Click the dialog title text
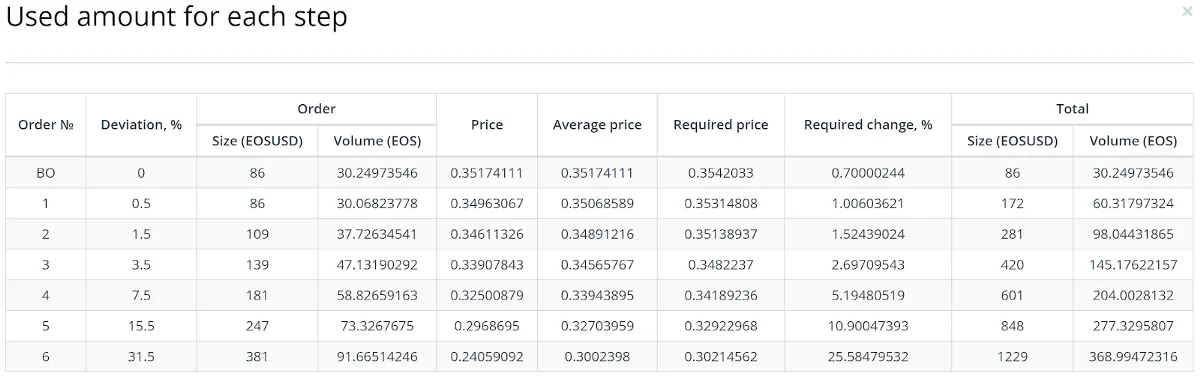The width and height of the screenshot is (1200, 381). 177,17
